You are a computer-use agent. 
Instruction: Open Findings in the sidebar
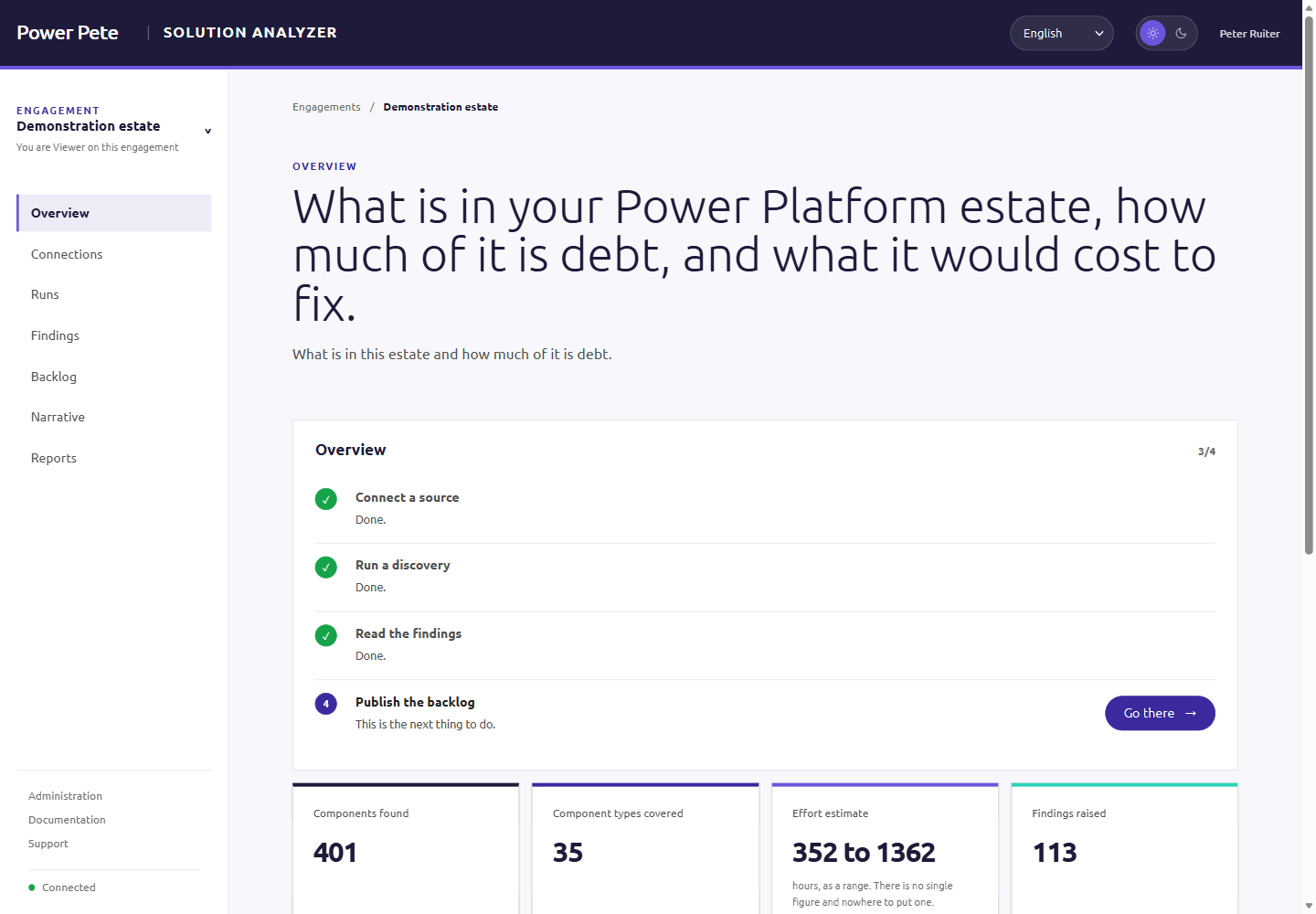pyautogui.click(x=114, y=335)
